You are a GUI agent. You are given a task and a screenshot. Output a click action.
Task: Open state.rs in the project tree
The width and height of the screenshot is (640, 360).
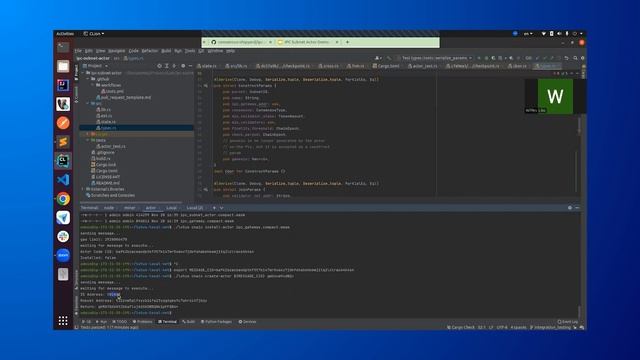point(106,122)
